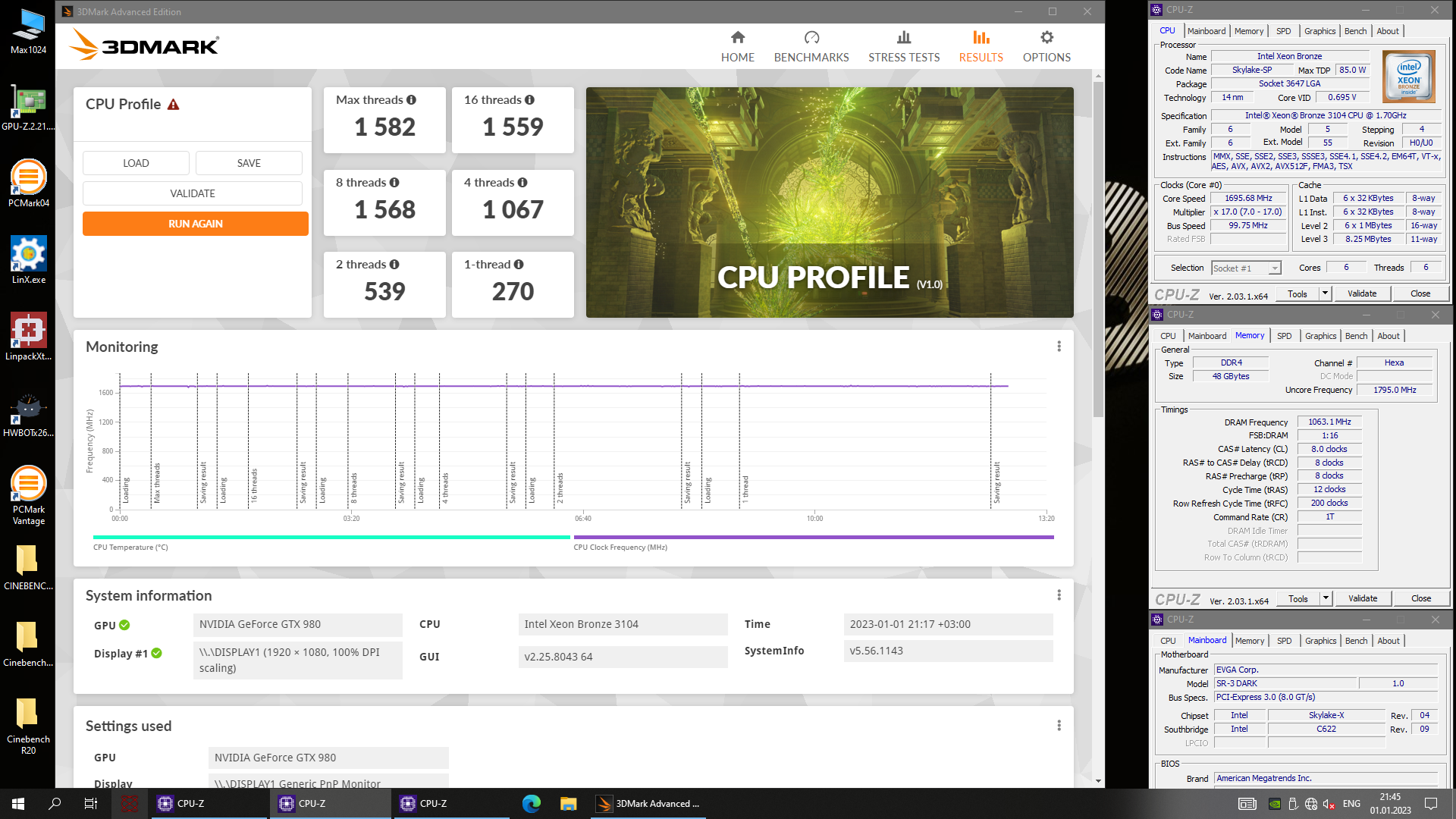Click the CPU Profile warning triangle icon
The image size is (1456, 819).
point(174,105)
